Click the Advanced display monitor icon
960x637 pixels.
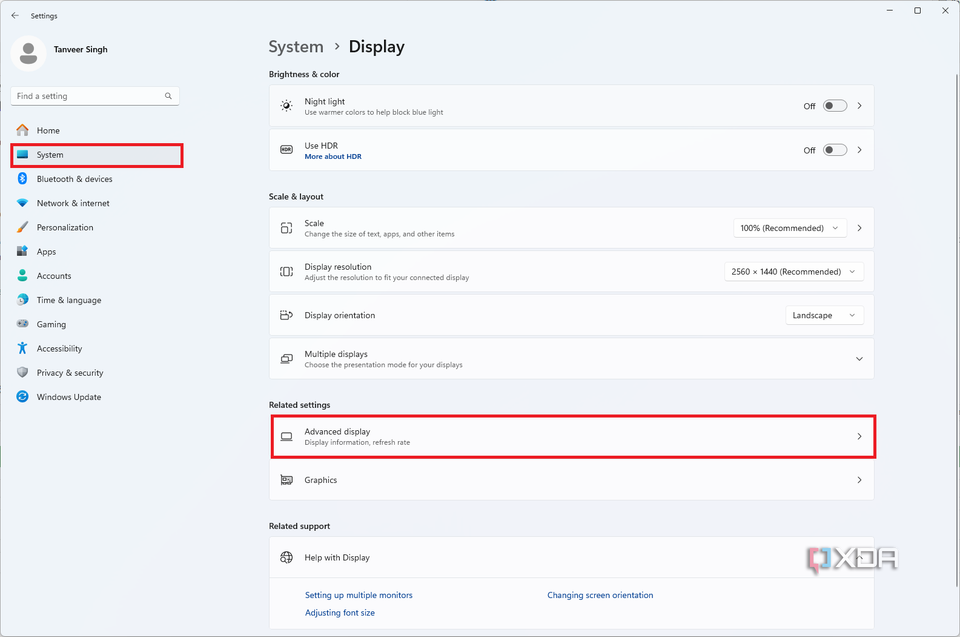287,436
